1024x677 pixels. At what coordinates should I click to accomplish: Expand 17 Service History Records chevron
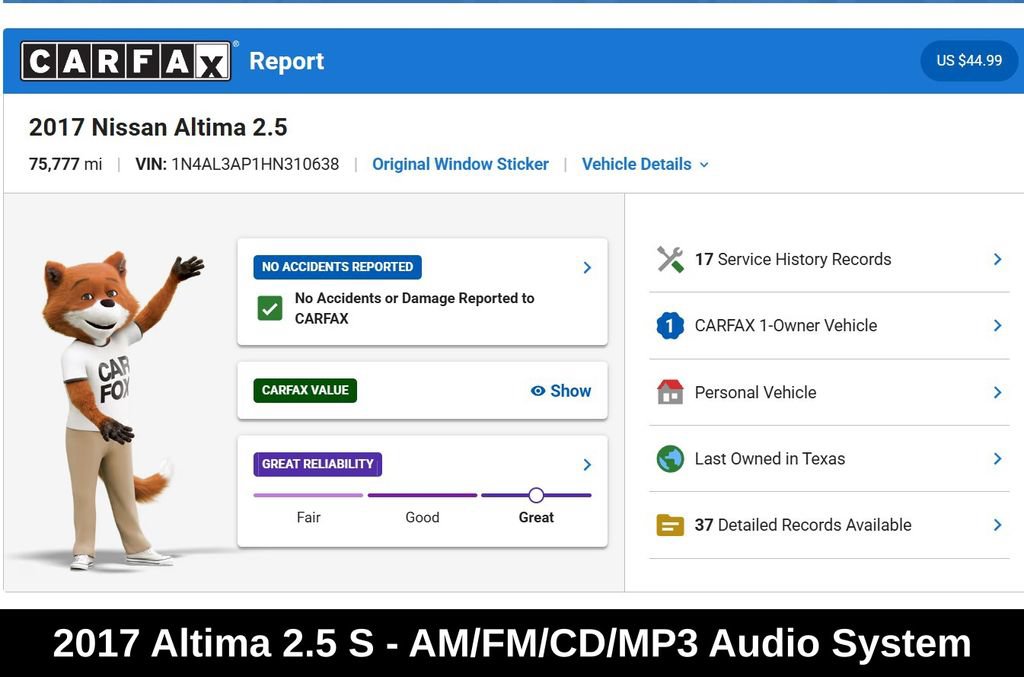pos(997,259)
